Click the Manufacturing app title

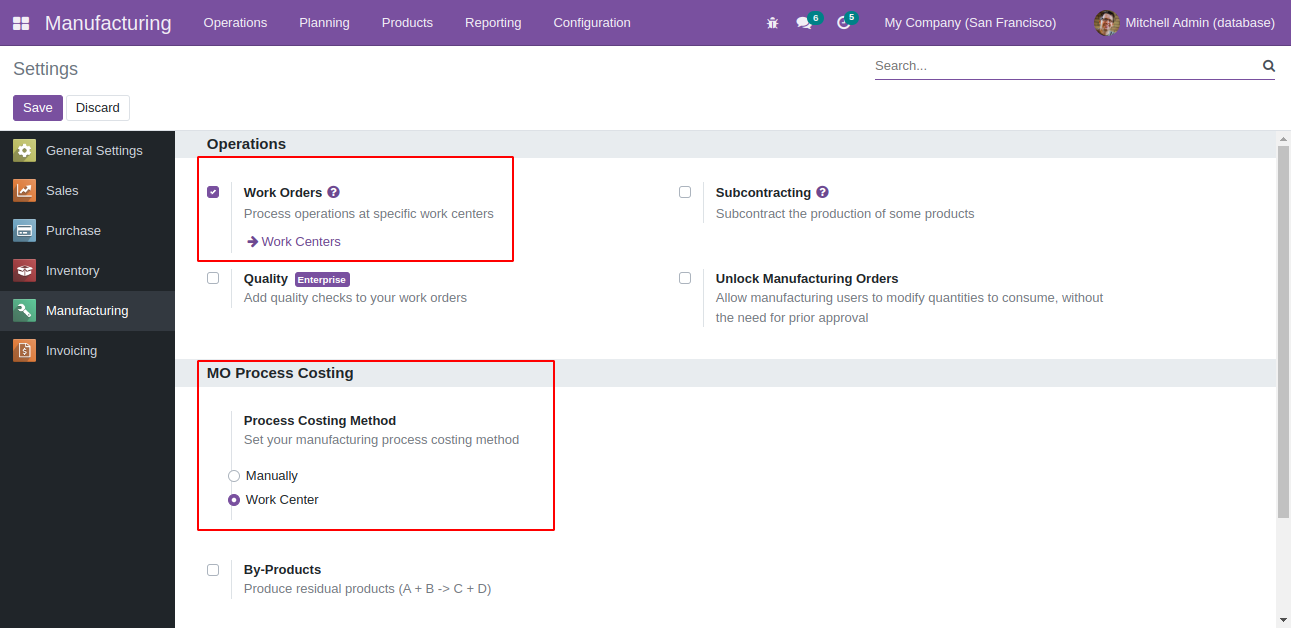108,23
